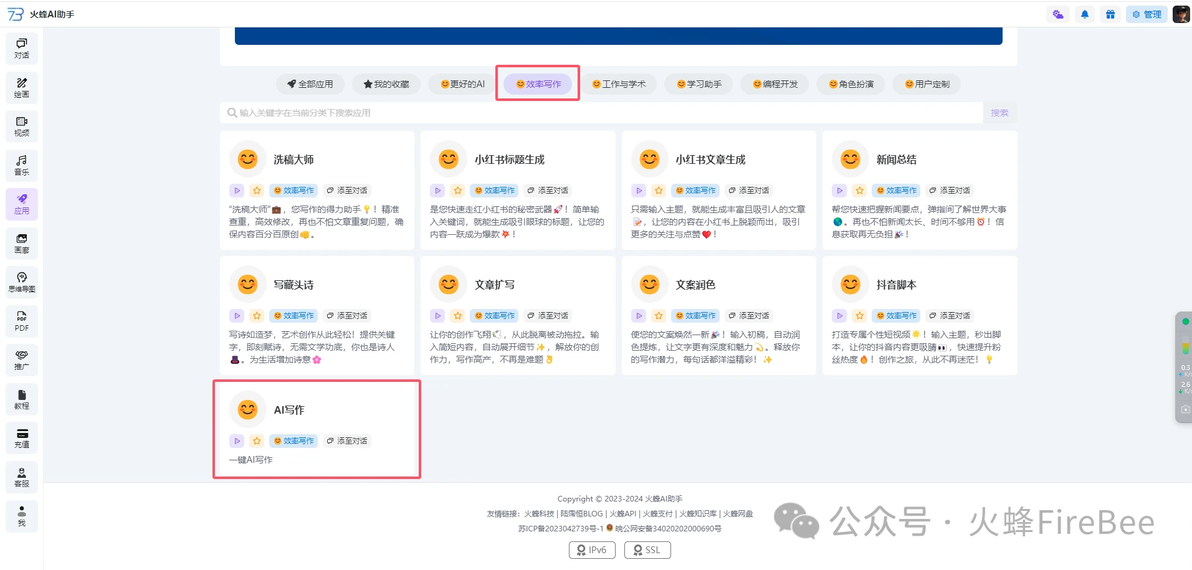This screenshot has width=1192, height=570.
Task: Click the 效率写作 tag on 文章扩写 card
Action: (x=494, y=315)
